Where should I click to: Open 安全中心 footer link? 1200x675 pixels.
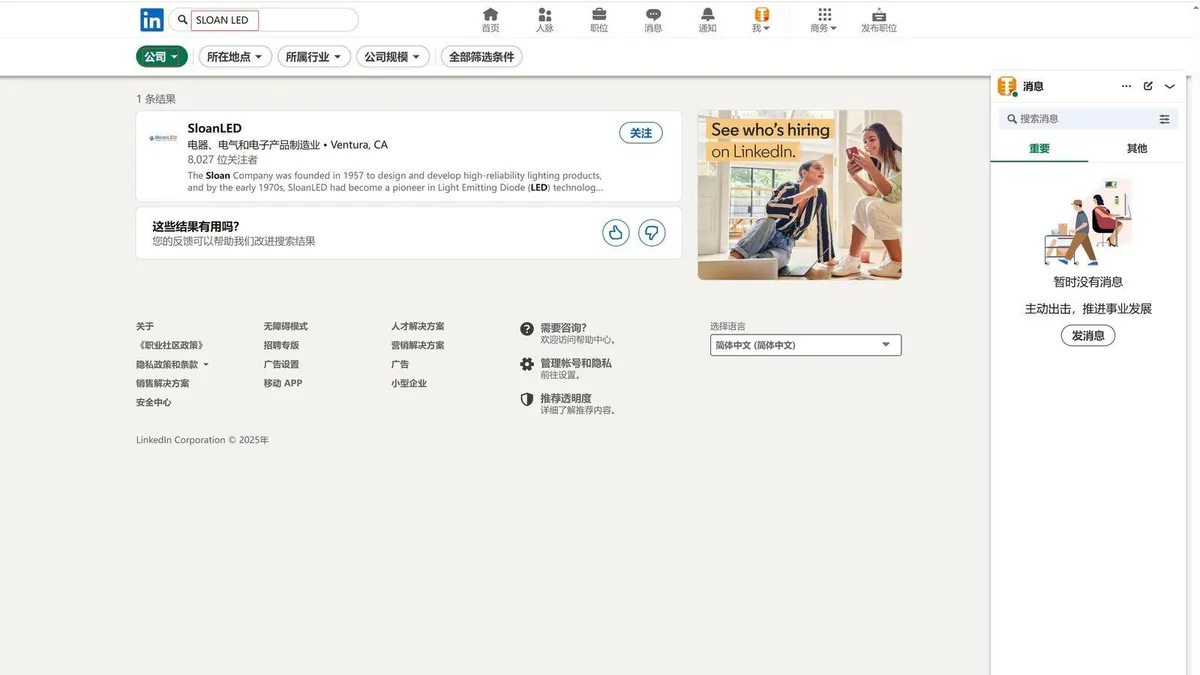(154, 403)
